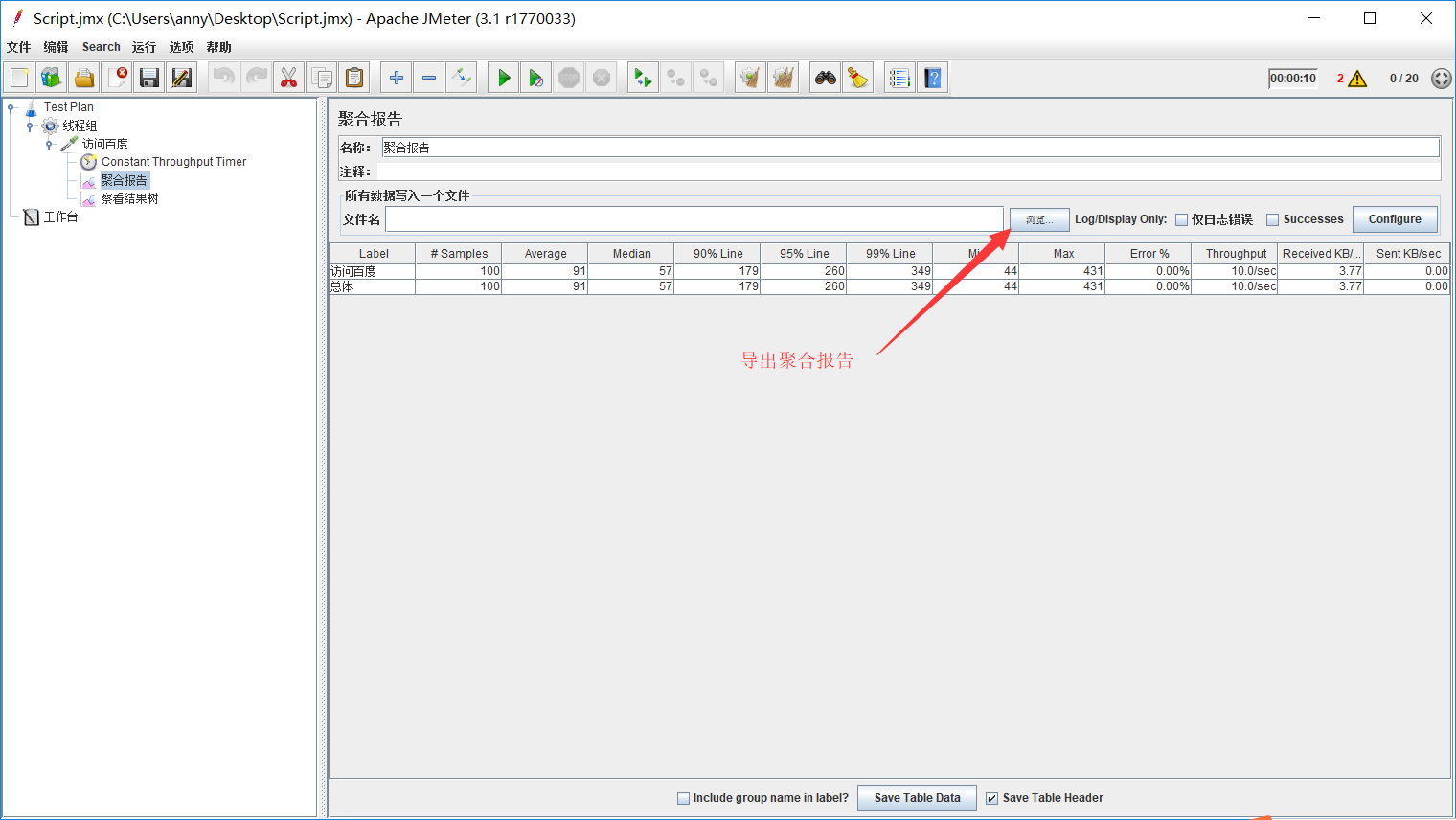
Task: Click the Stop test toolbar icon
Action: pyautogui.click(x=569, y=78)
